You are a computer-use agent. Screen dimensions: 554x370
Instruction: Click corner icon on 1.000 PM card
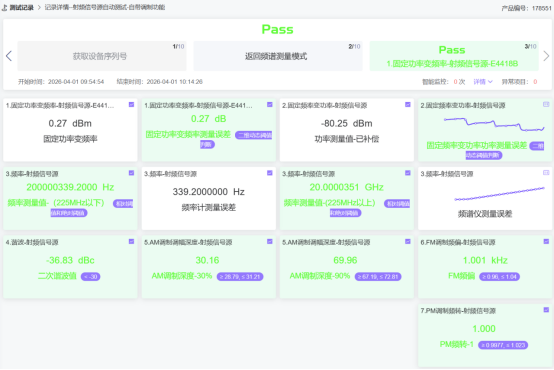(546, 310)
